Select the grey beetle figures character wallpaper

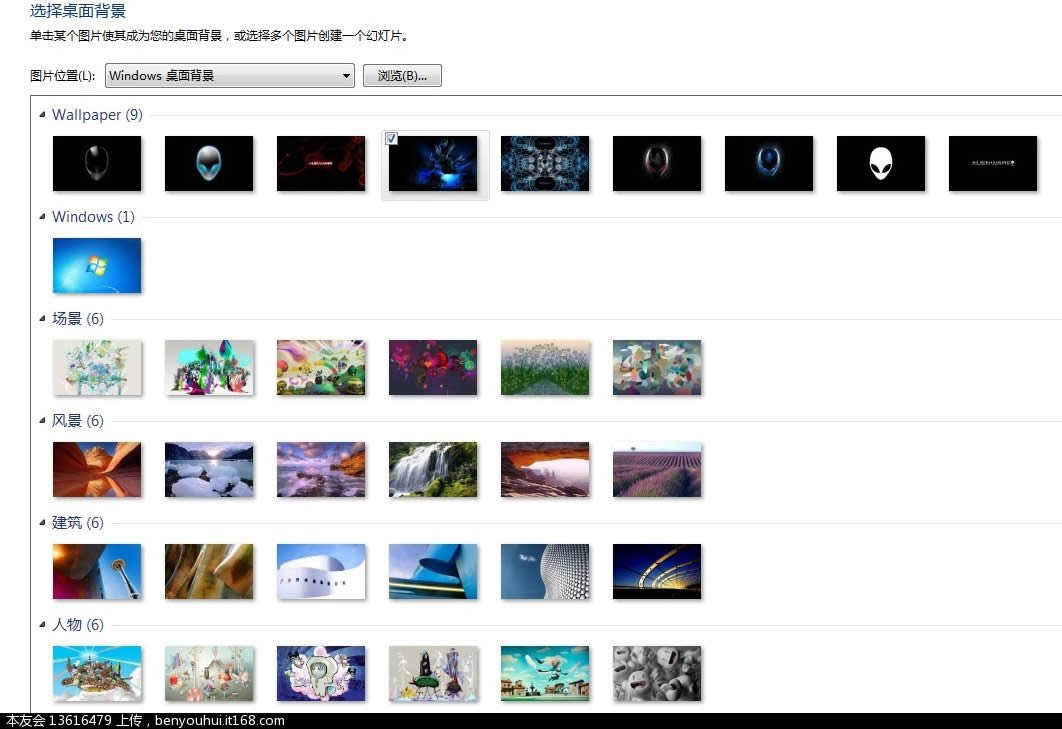tap(433, 673)
